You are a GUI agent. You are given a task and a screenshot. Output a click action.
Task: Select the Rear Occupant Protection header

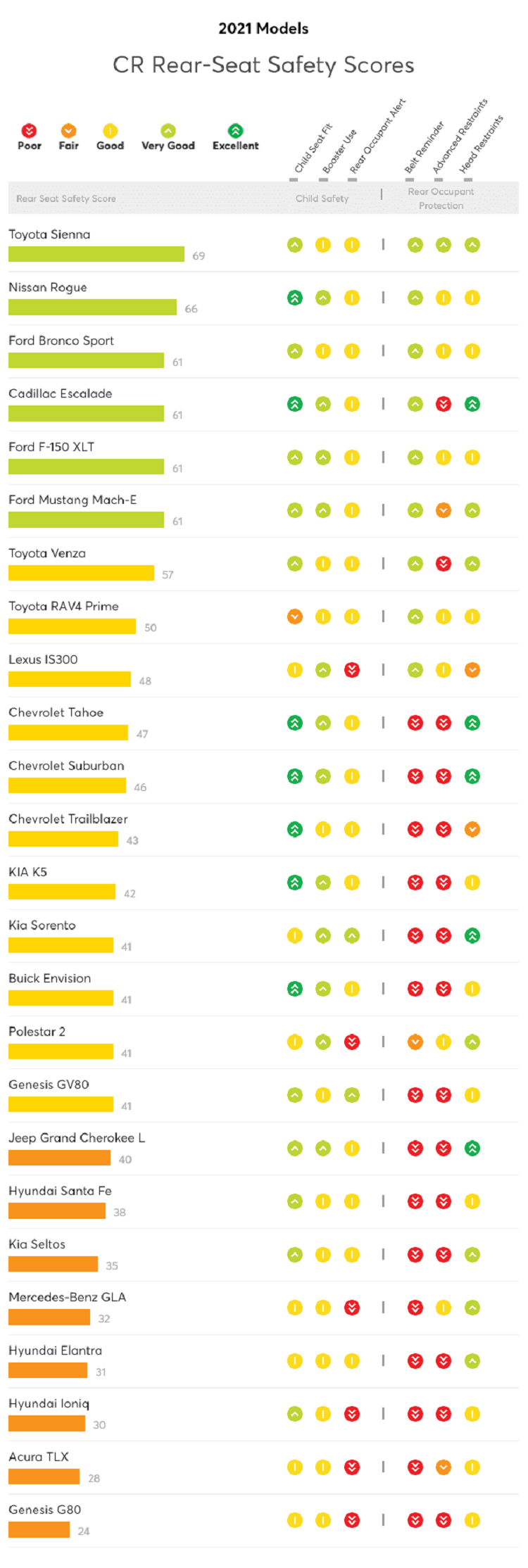point(441,198)
